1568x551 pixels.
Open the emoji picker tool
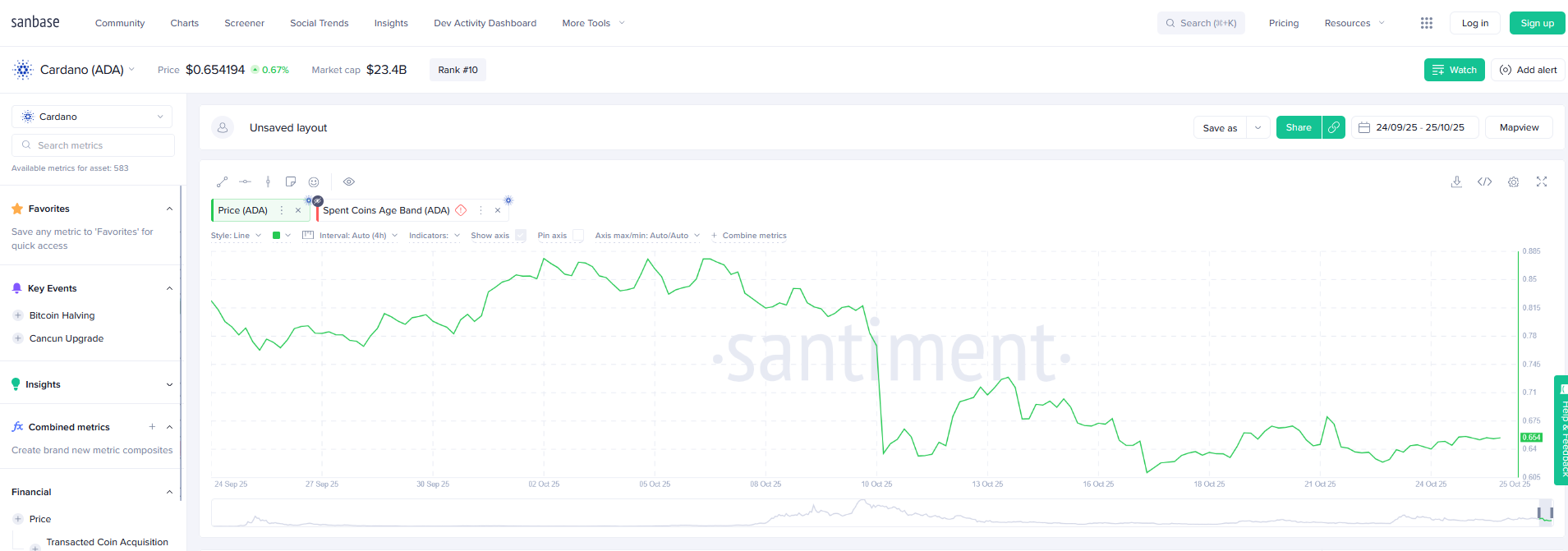(x=314, y=181)
